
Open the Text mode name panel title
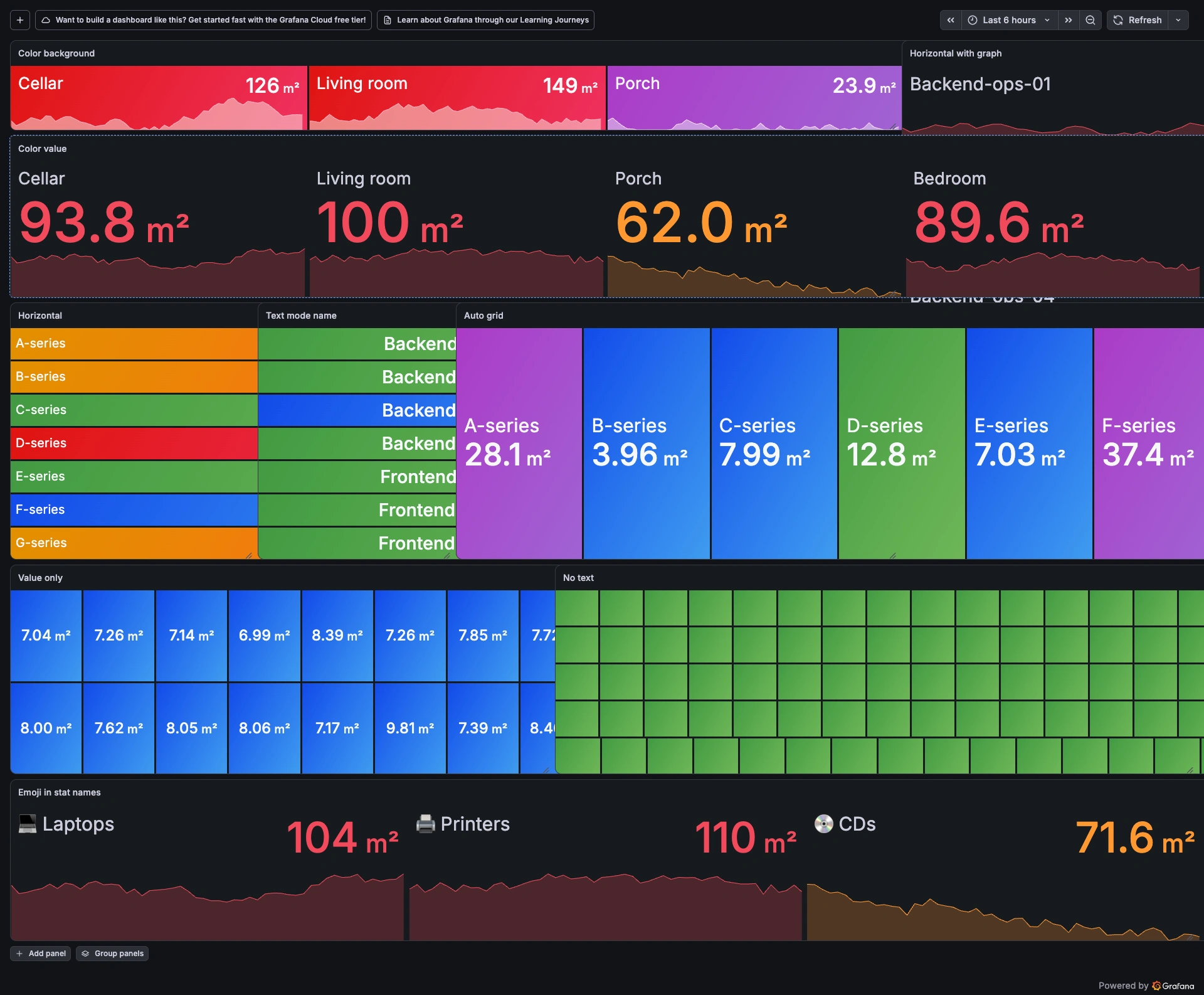[x=301, y=316]
